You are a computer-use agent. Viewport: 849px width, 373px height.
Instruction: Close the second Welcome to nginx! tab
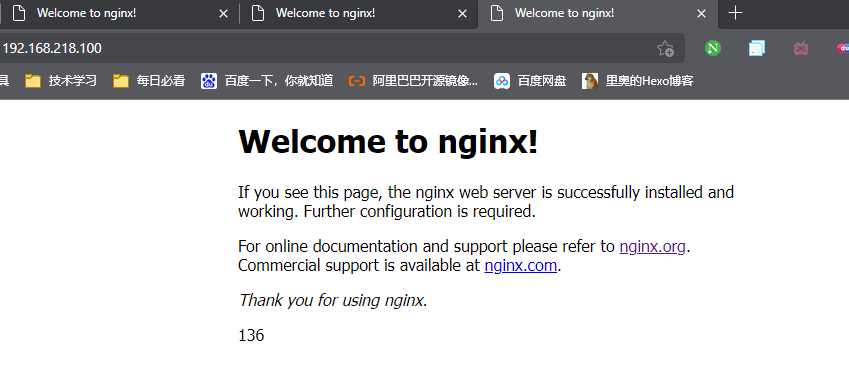pyautogui.click(x=462, y=14)
